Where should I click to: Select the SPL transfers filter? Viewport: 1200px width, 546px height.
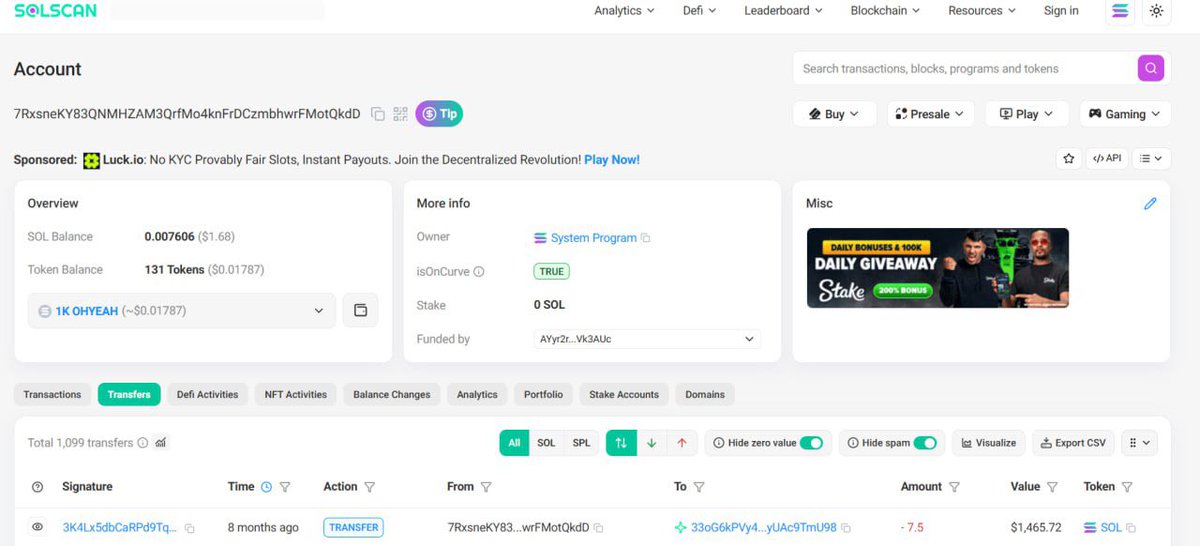point(581,443)
